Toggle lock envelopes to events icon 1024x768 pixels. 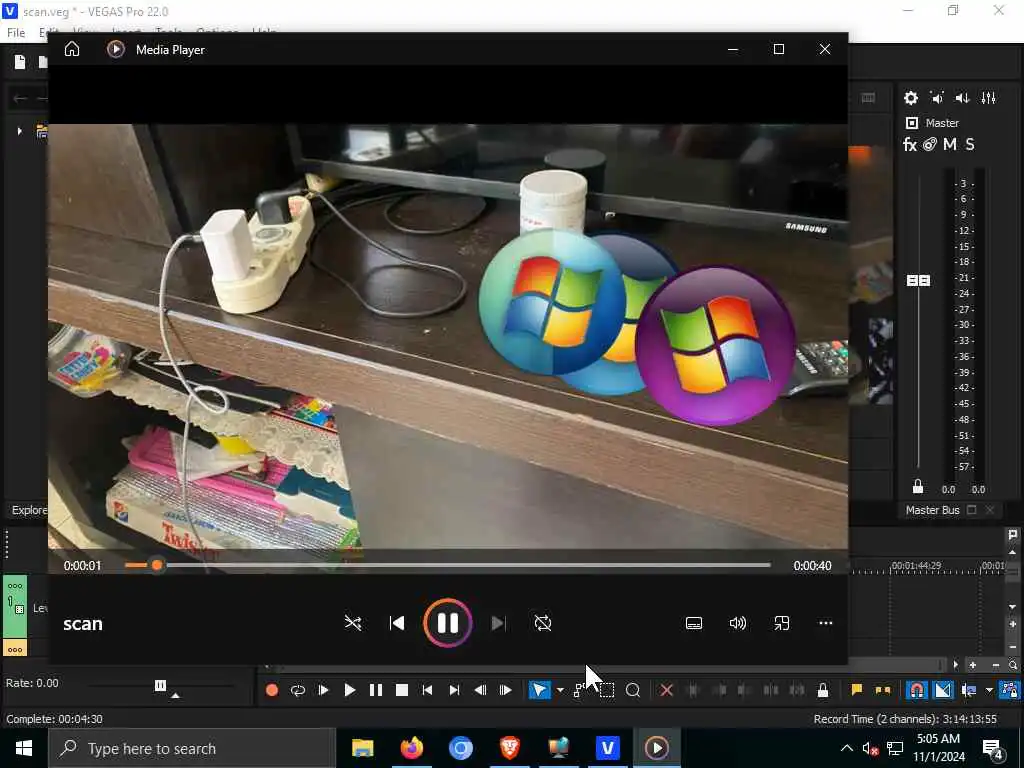(x=1010, y=690)
